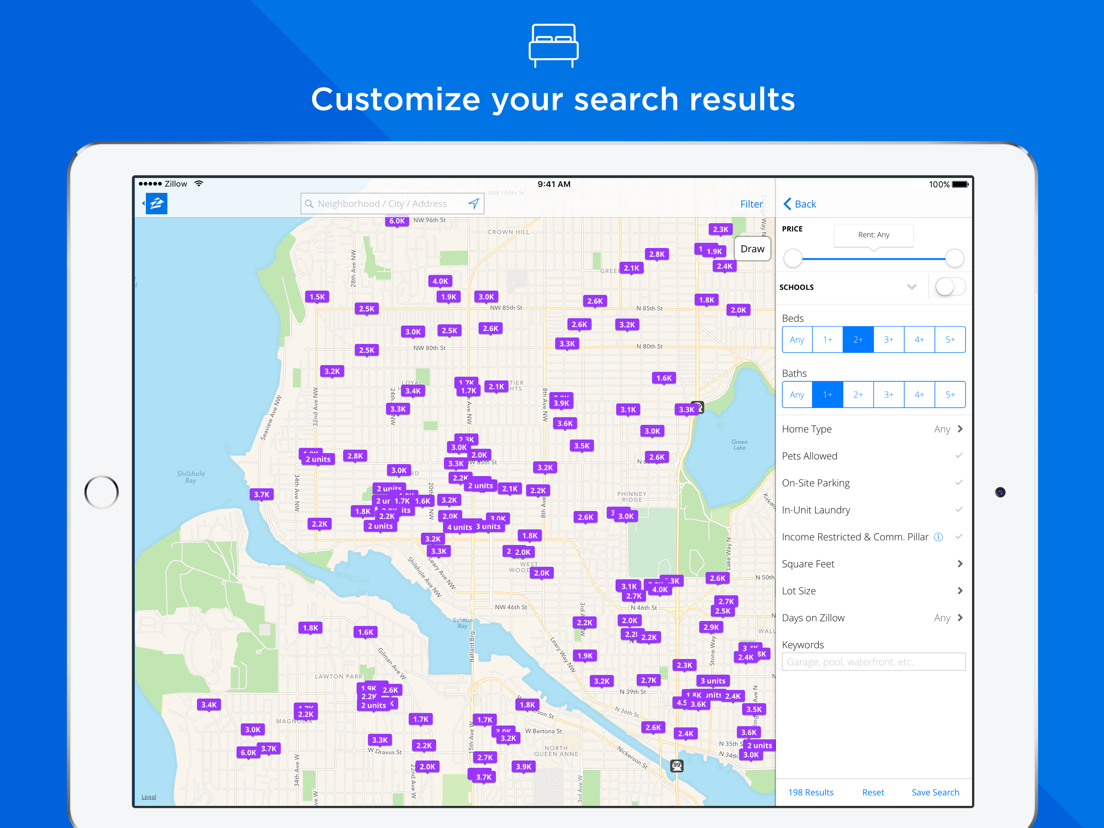The image size is (1104, 828).
Task: Click the price range slider track
Action: coord(873,258)
